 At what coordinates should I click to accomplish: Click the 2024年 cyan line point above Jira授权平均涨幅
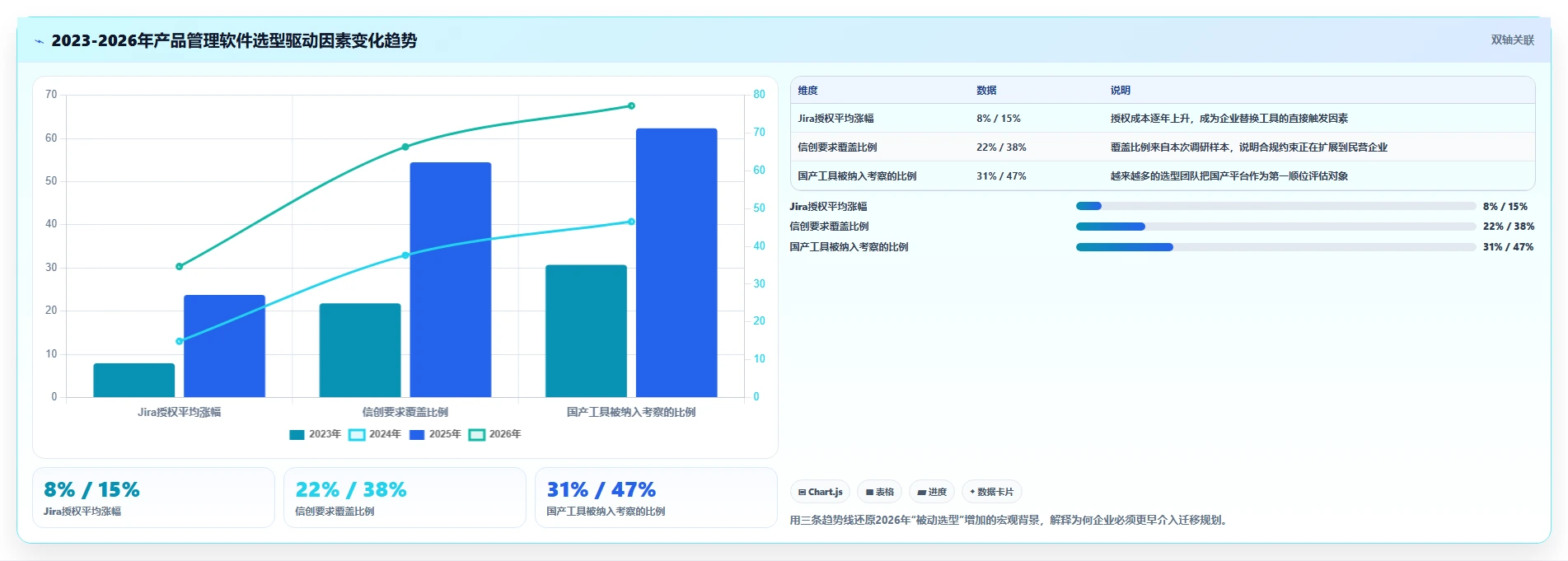(180, 341)
